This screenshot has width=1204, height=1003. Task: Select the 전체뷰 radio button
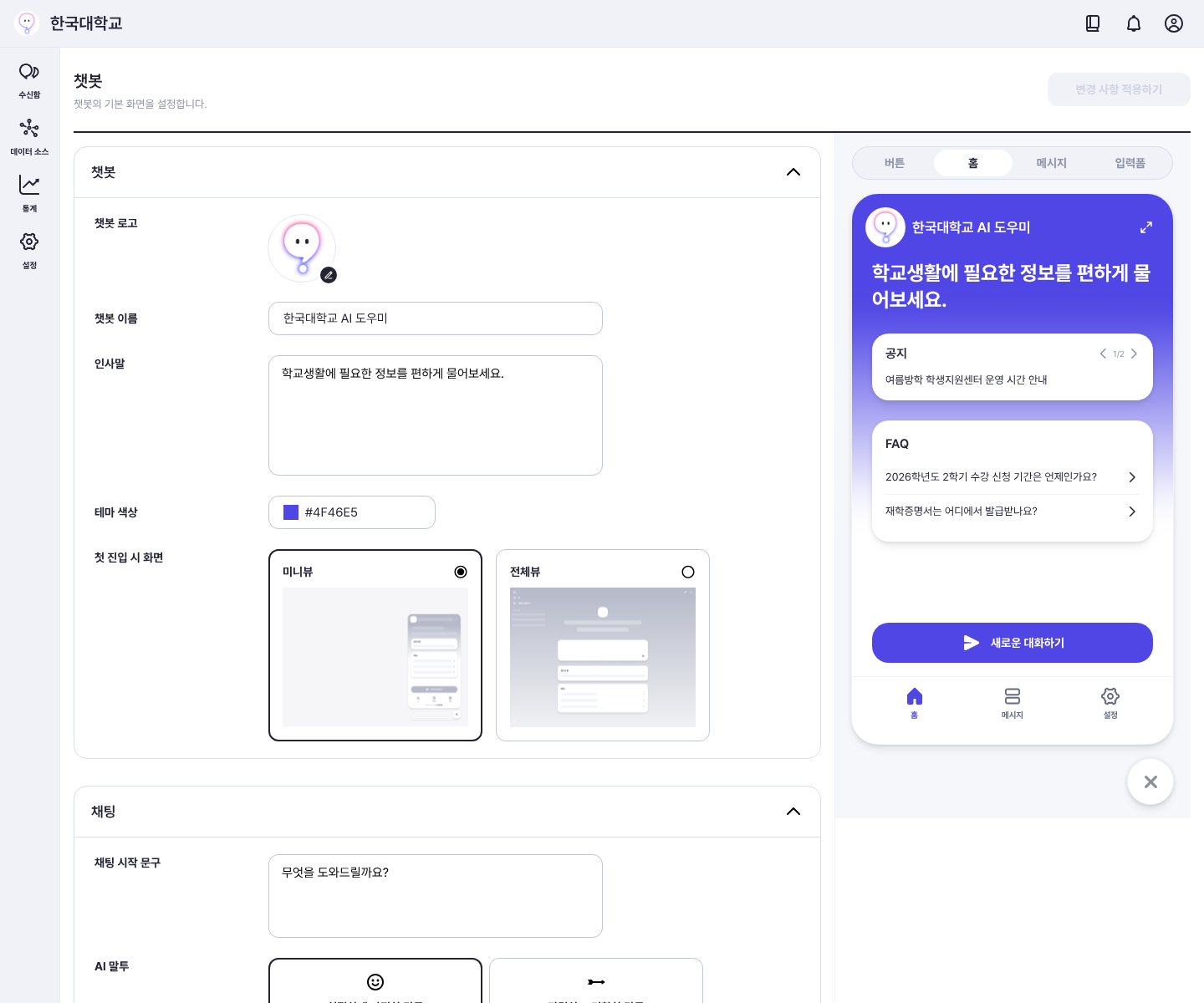tap(688, 572)
